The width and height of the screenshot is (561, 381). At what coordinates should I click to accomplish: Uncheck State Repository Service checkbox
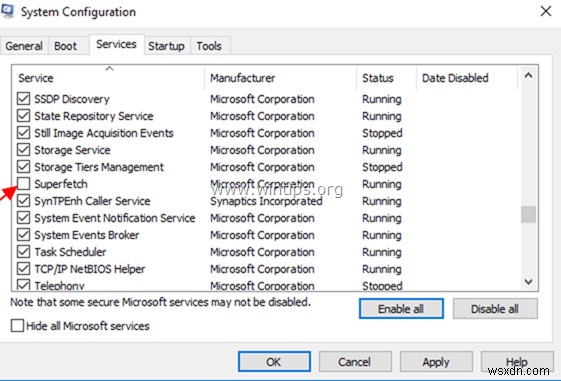tap(24, 116)
